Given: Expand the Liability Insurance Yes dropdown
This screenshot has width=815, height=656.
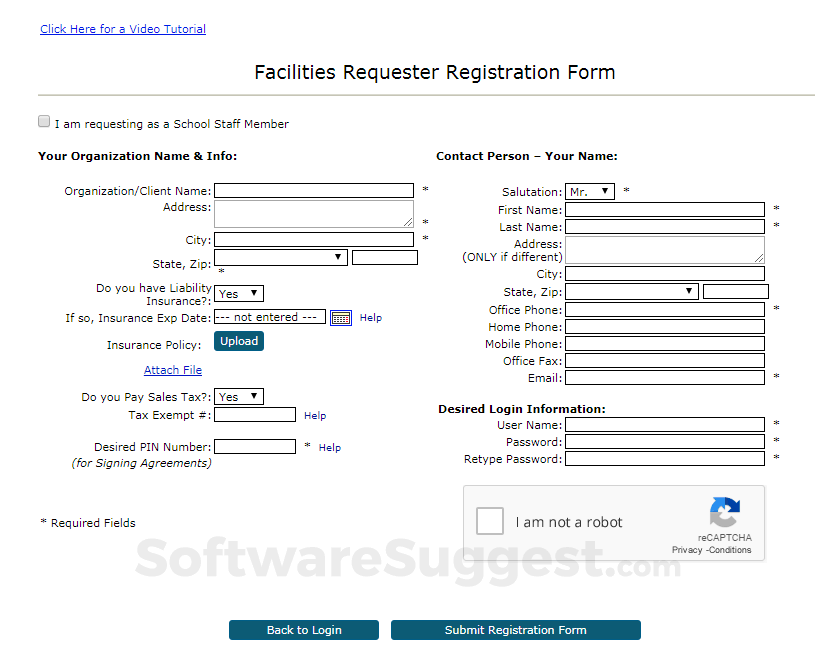Looking at the screenshot, I should [x=239, y=294].
